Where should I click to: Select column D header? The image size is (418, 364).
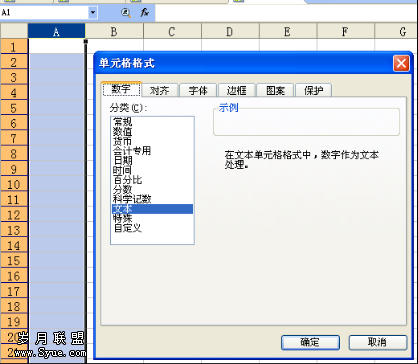(230, 31)
